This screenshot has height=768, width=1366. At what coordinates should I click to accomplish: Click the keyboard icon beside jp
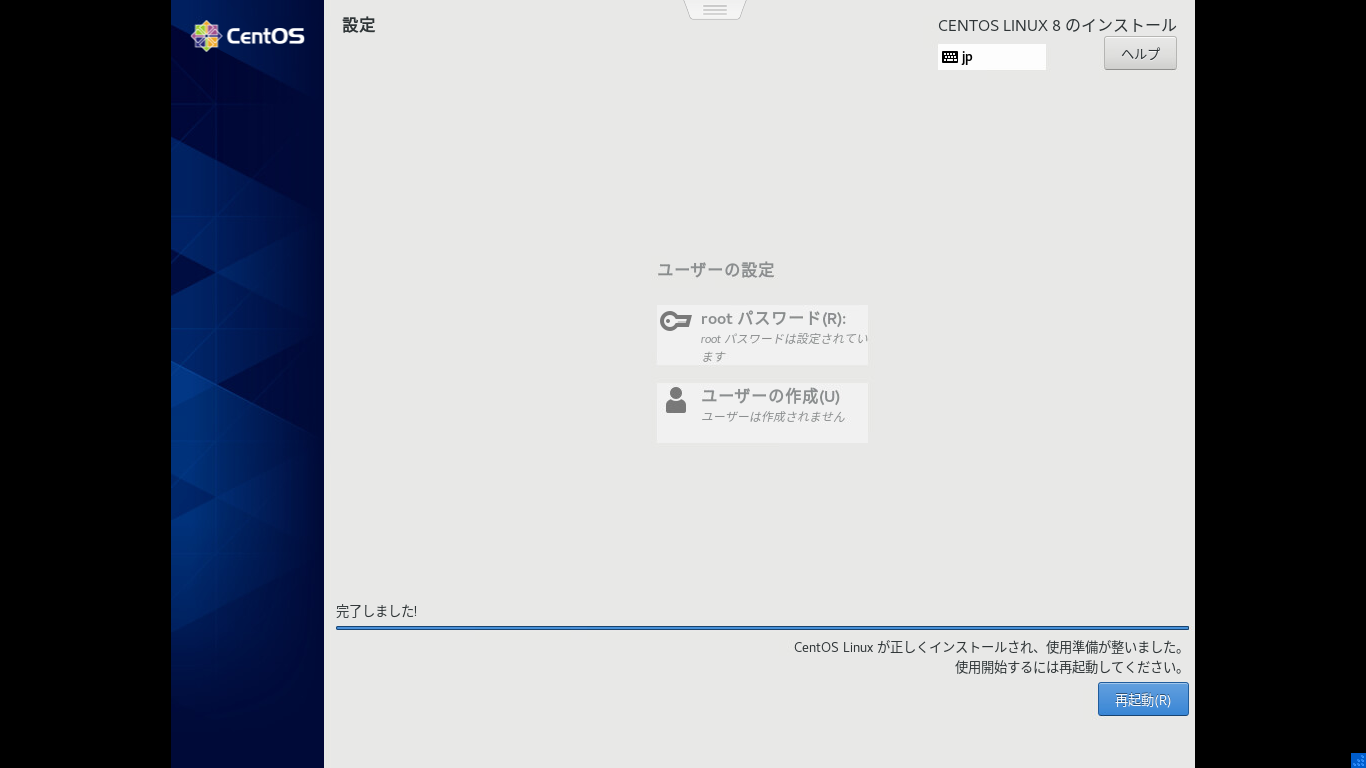pyautogui.click(x=950, y=57)
